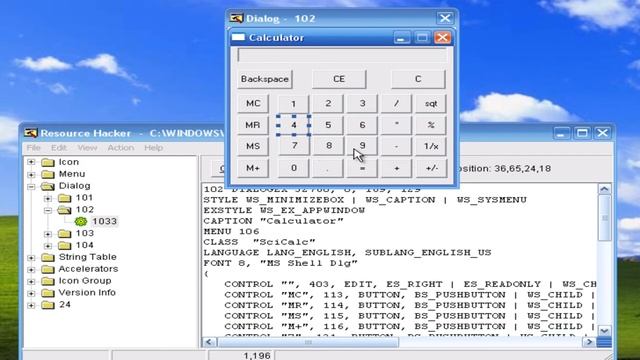This screenshot has height=360, width=640.
Task: Open the Action menu in Resource Hacker
Action: click(x=121, y=148)
